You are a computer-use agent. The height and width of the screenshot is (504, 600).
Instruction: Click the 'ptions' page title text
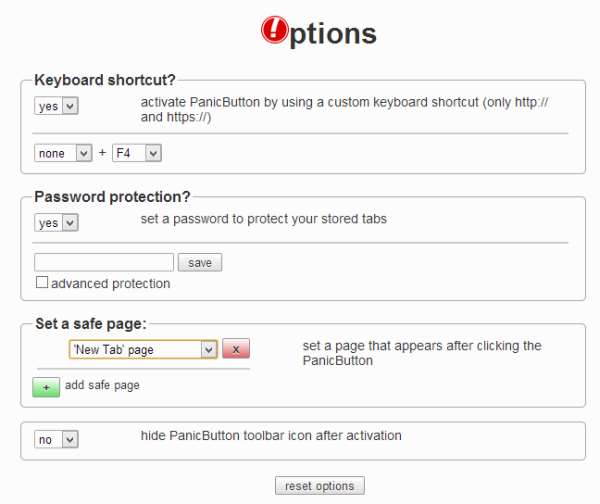pos(332,34)
